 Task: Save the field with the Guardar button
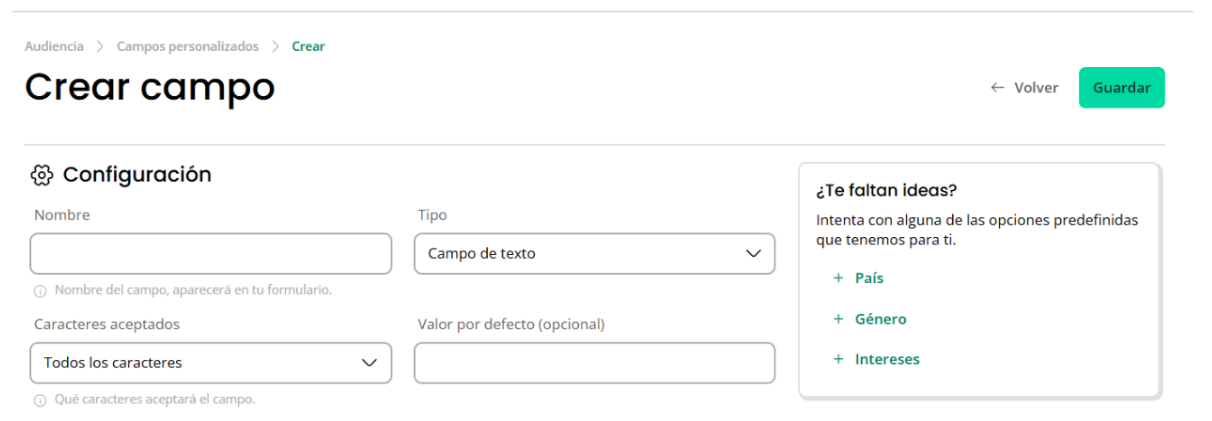click(1121, 88)
